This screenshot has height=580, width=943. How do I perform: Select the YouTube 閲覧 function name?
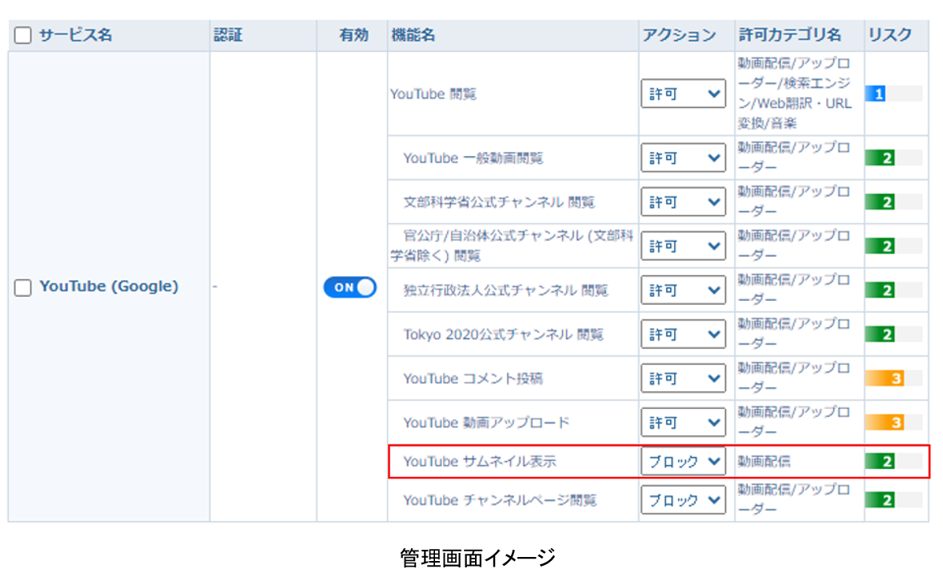click(x=434, y=94)
